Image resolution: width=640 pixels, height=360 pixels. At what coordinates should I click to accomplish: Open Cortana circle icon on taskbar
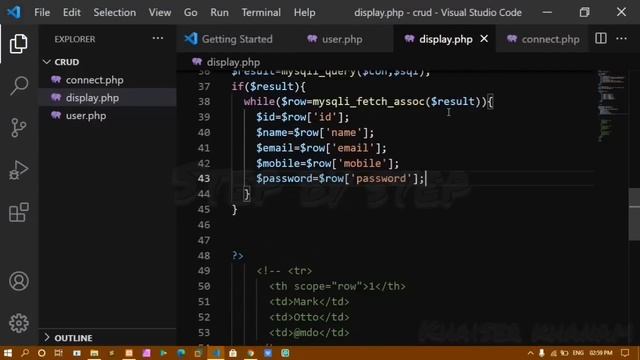coord(41,353)
